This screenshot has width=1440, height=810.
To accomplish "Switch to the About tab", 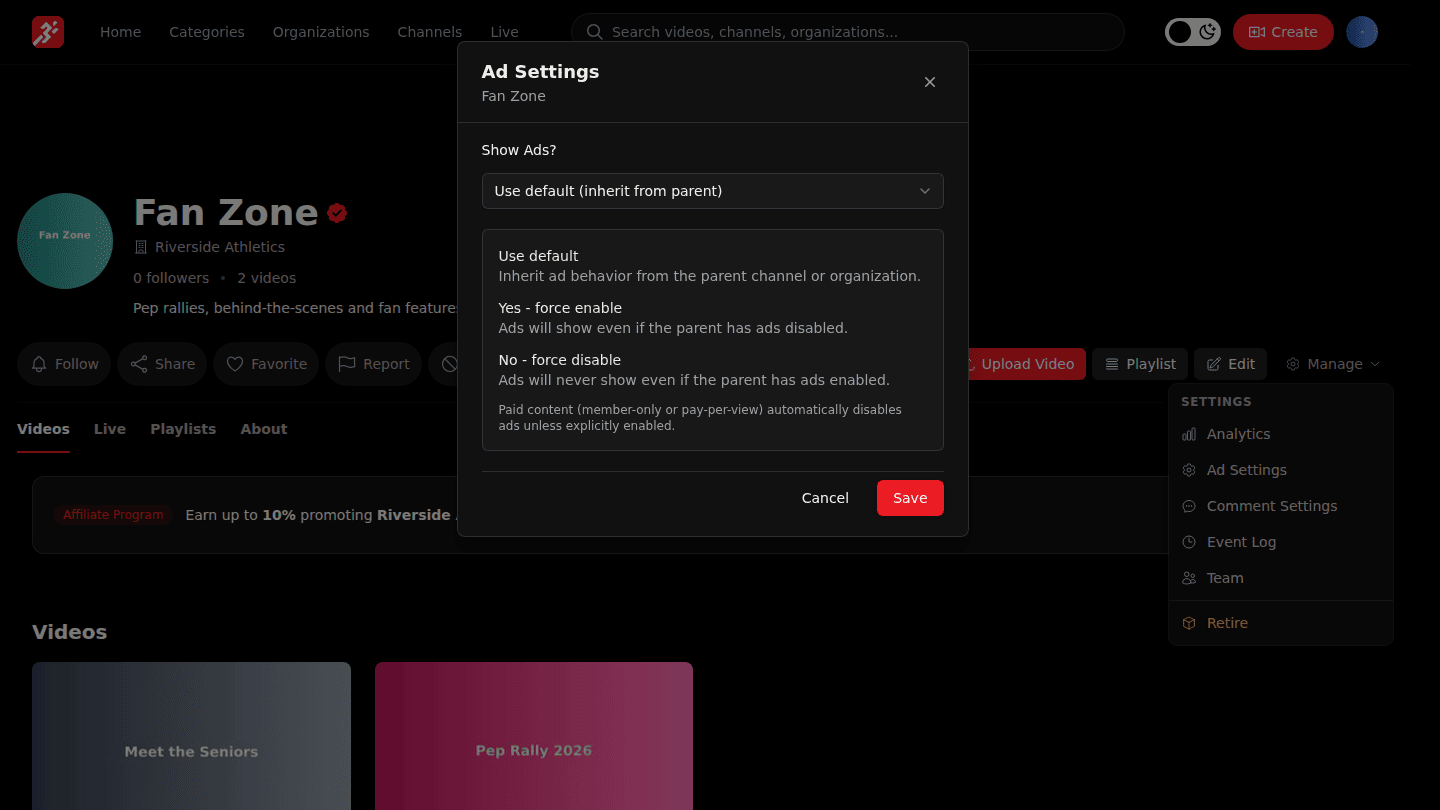I will (x=264, y=429).
